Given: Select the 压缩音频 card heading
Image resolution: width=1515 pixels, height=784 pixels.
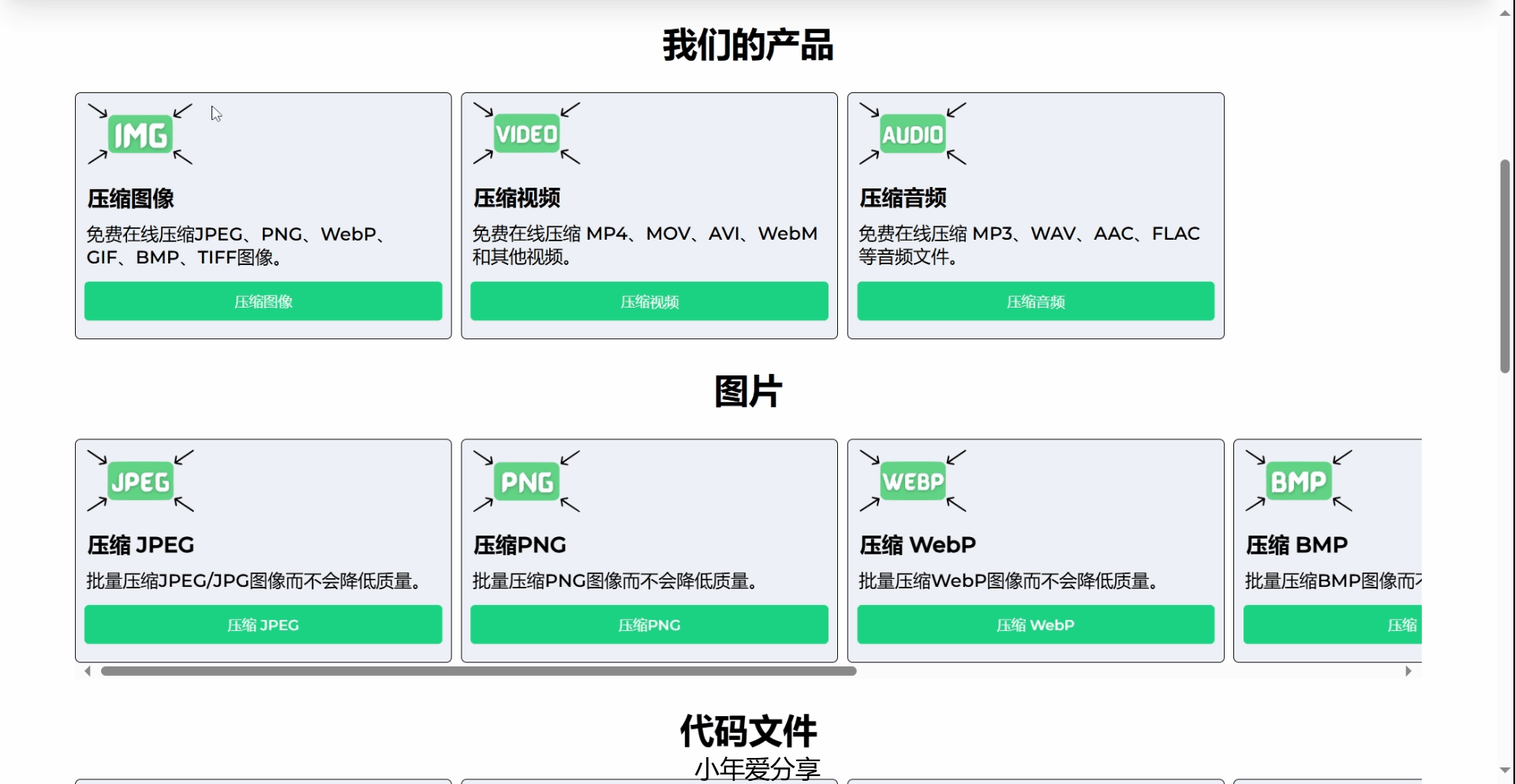Looking at the screenshot, I should [x=903, y=198].
